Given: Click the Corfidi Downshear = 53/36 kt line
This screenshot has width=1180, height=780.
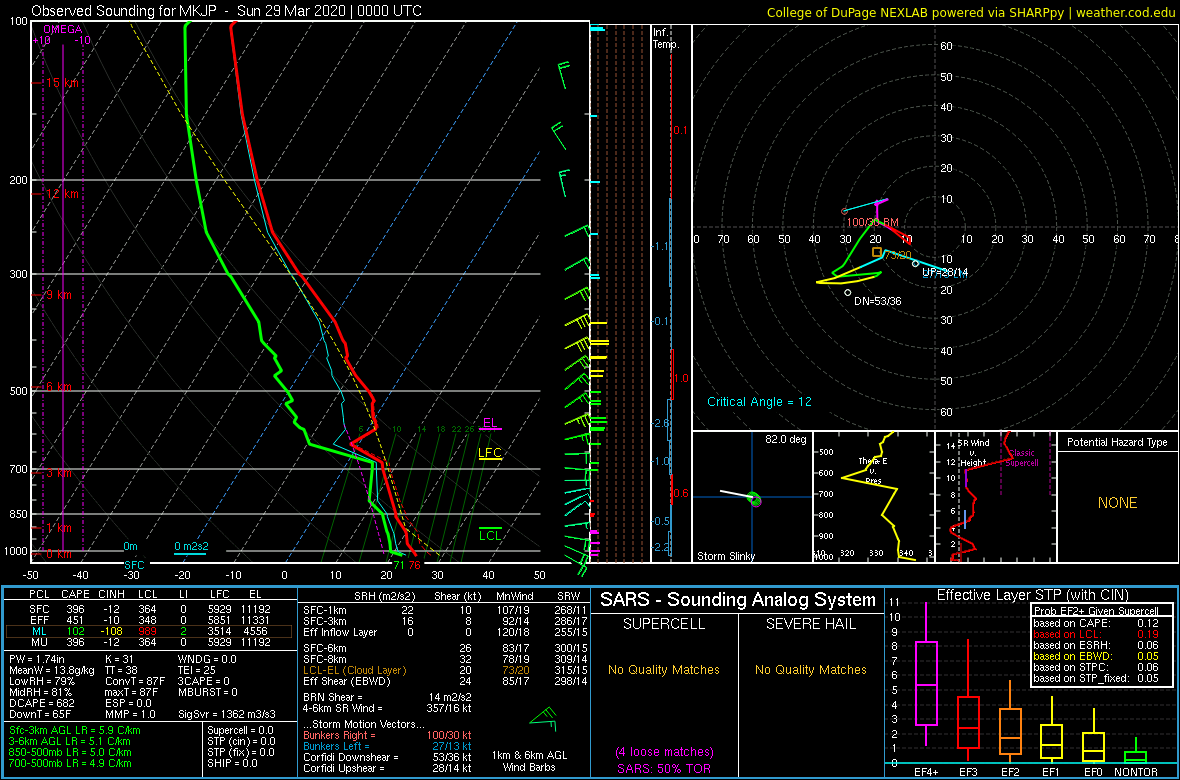Looking at the screenshot, I should [x=387, y=757].
